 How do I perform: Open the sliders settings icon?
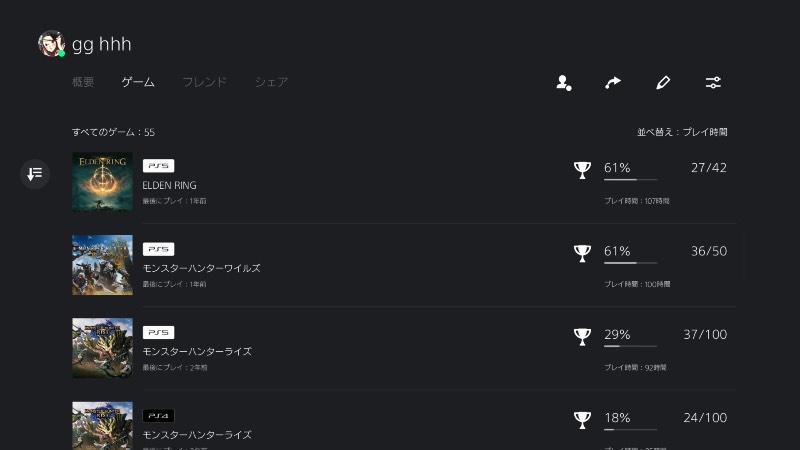pyautogui.click(x=713, y=83)
